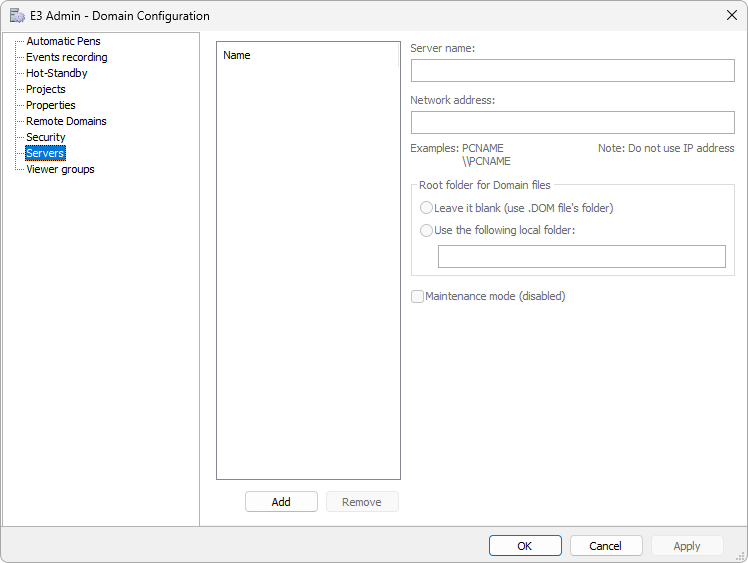
Task: Select the Servers tree item
Action: (x=45, y=153)
